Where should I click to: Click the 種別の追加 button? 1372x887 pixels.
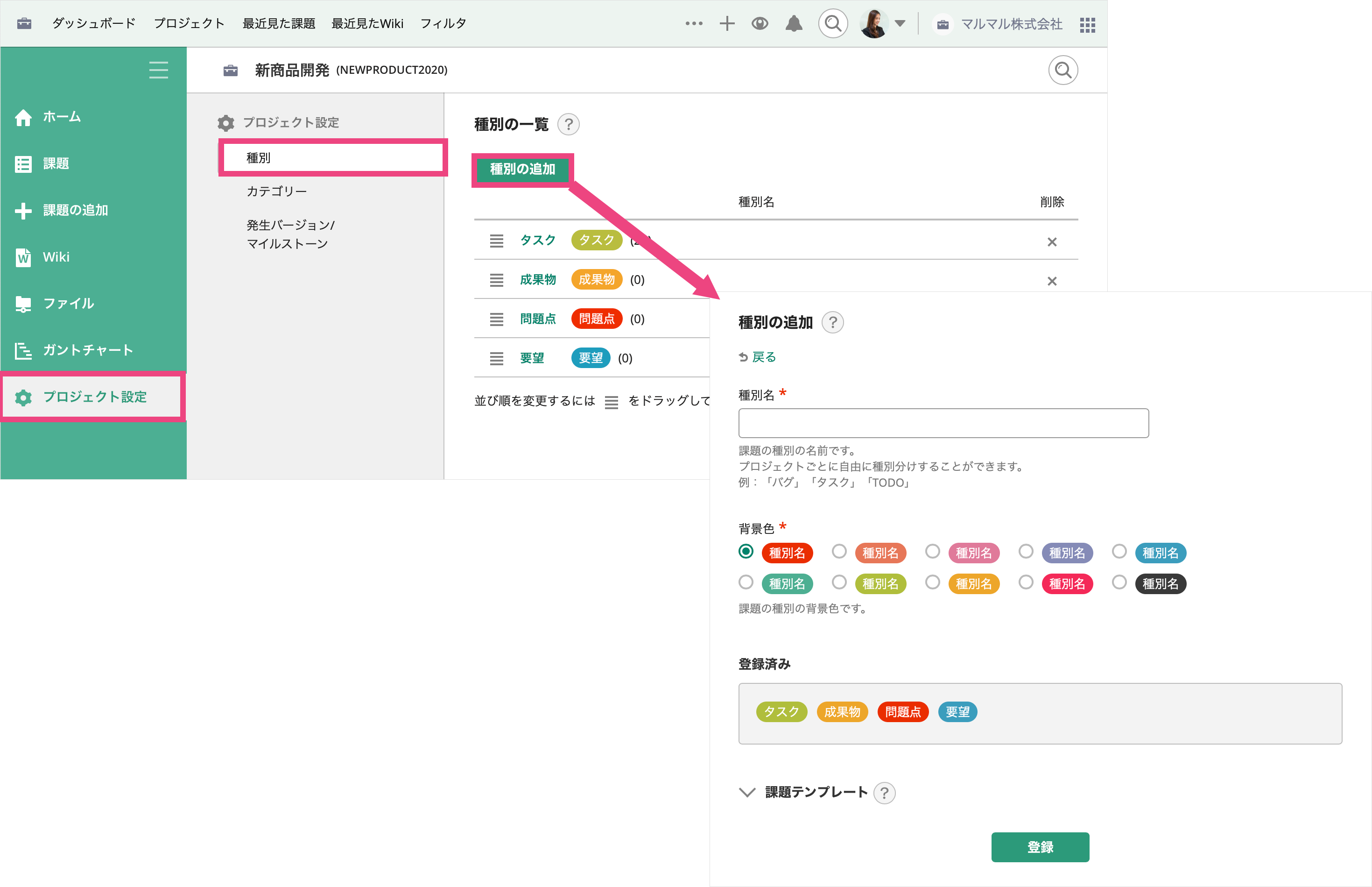click(x=522, y=170)
